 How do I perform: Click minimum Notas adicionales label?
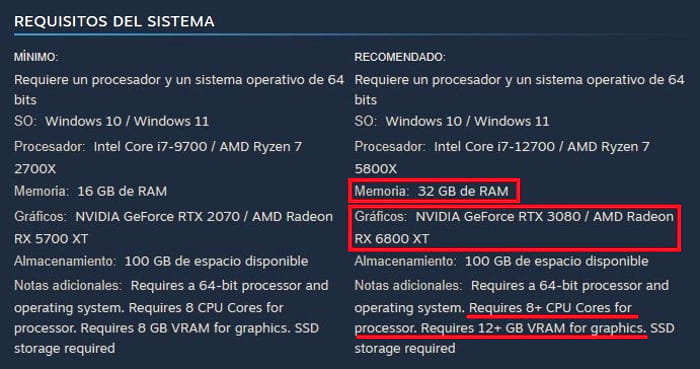click(68, 286)
